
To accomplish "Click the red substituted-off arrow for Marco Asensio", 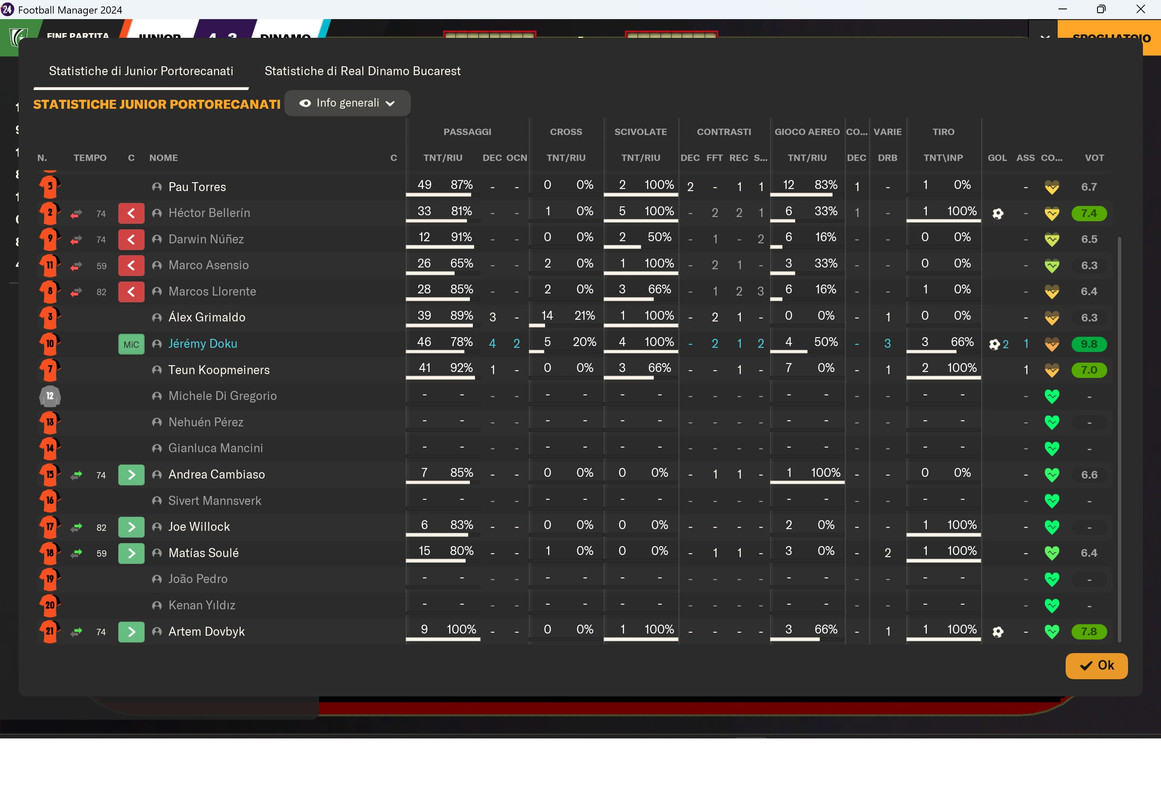I will coord(131,265).
